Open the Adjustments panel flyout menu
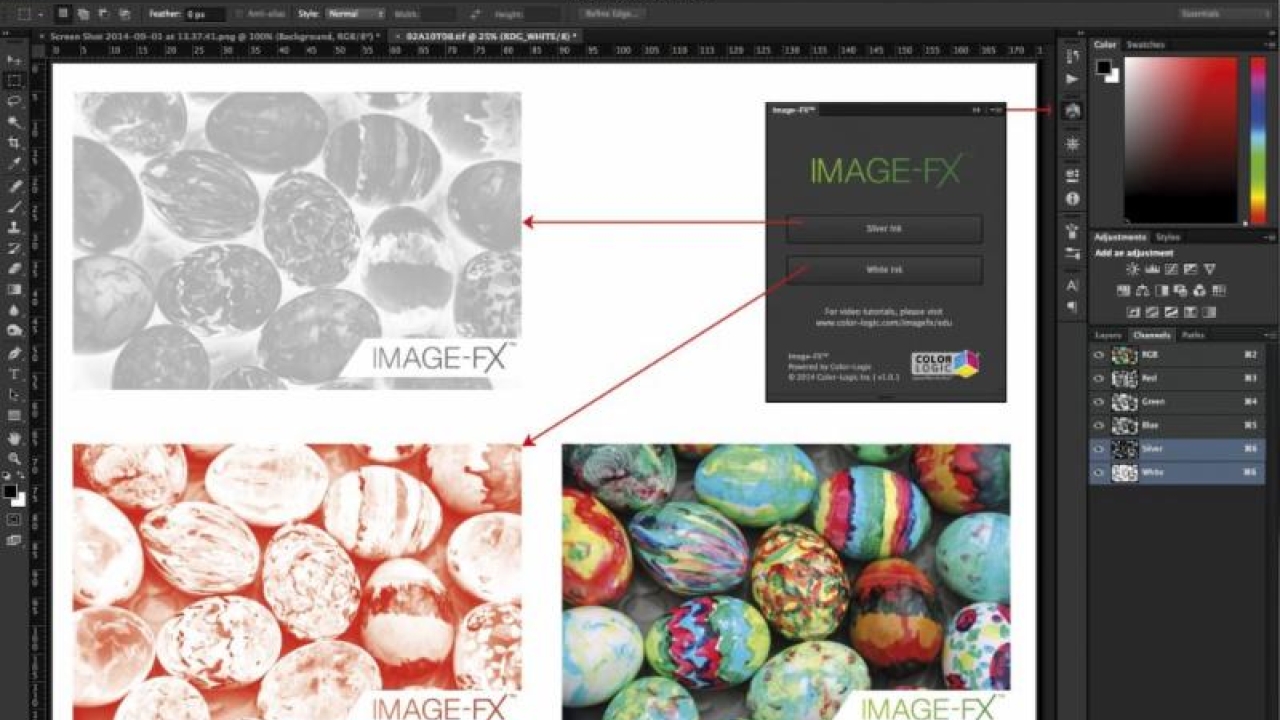Image resolution: width=1280 pixels, height=720 pixels. click(1270, 238)
